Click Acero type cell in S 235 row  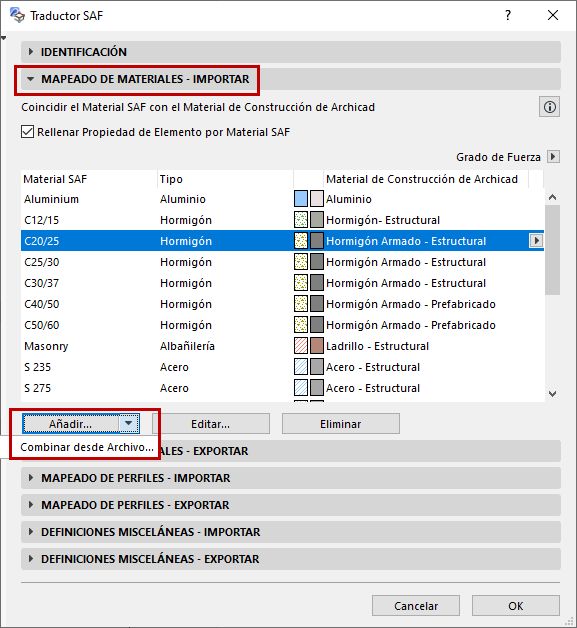pyautogui.click(x=174, y=367)
